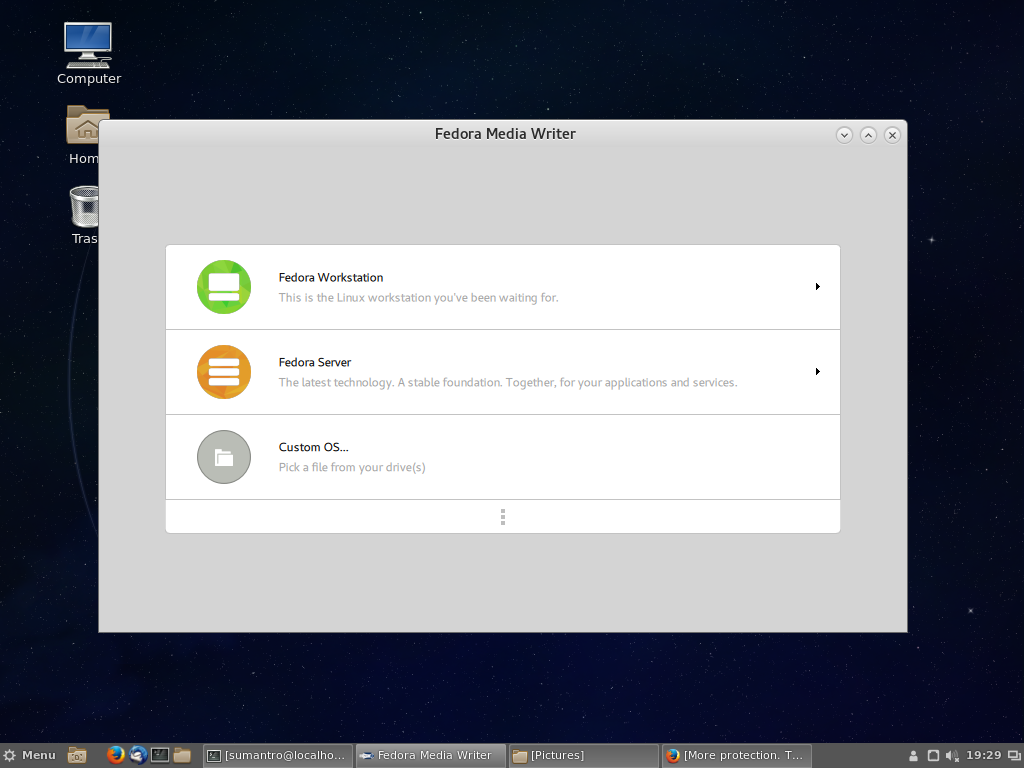Expand Fedora Workstation details arrow
Viewport: 1024px width, 768px height.
point(818,287)
